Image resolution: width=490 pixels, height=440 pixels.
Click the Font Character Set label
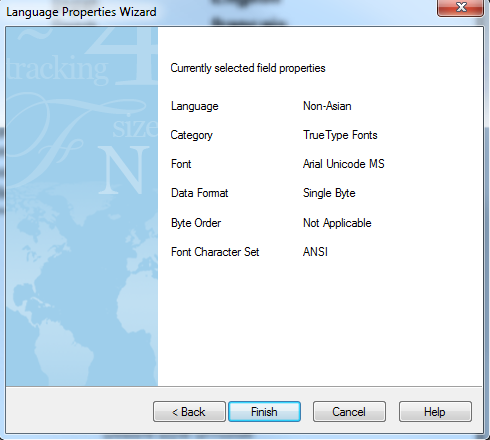(215, 252)
